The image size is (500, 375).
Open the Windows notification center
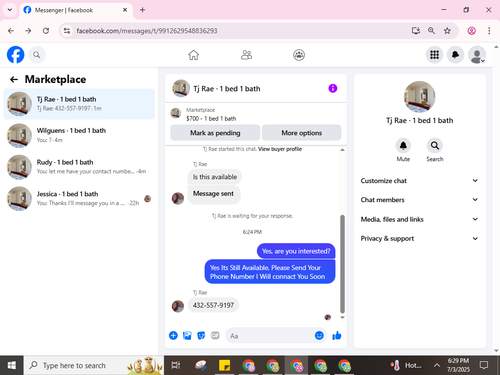tap(484, 365)
